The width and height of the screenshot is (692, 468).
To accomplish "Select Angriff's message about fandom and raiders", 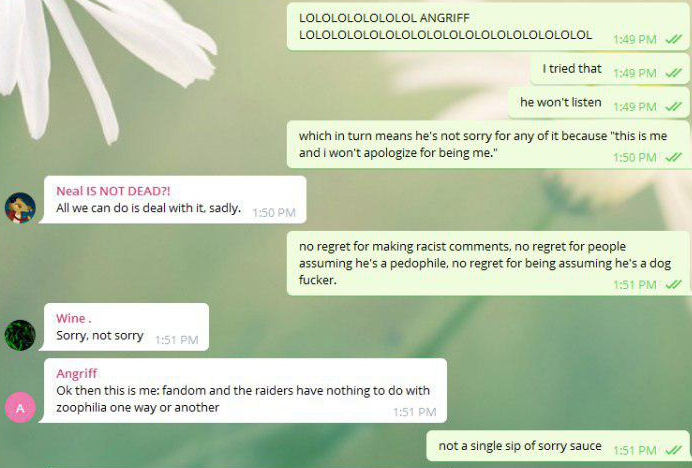I will 243,390.
